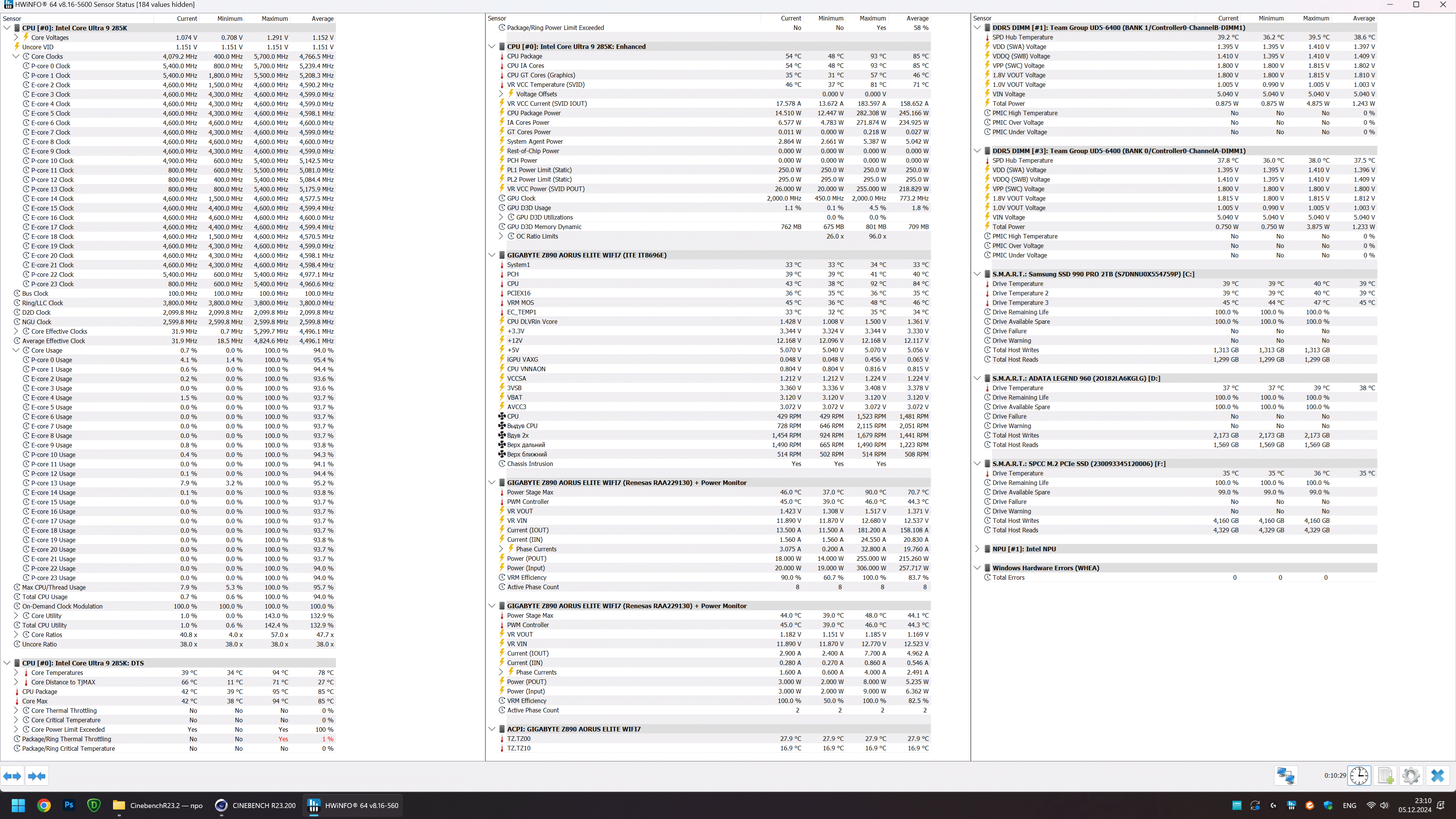Click the expand columns arrows button
This screenshot has height=819, width=1456.
point(13,776)
